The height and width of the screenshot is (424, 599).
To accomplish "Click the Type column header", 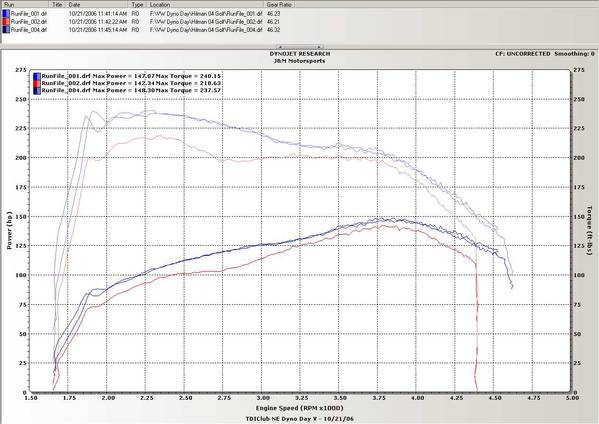I will coord(138,5).
